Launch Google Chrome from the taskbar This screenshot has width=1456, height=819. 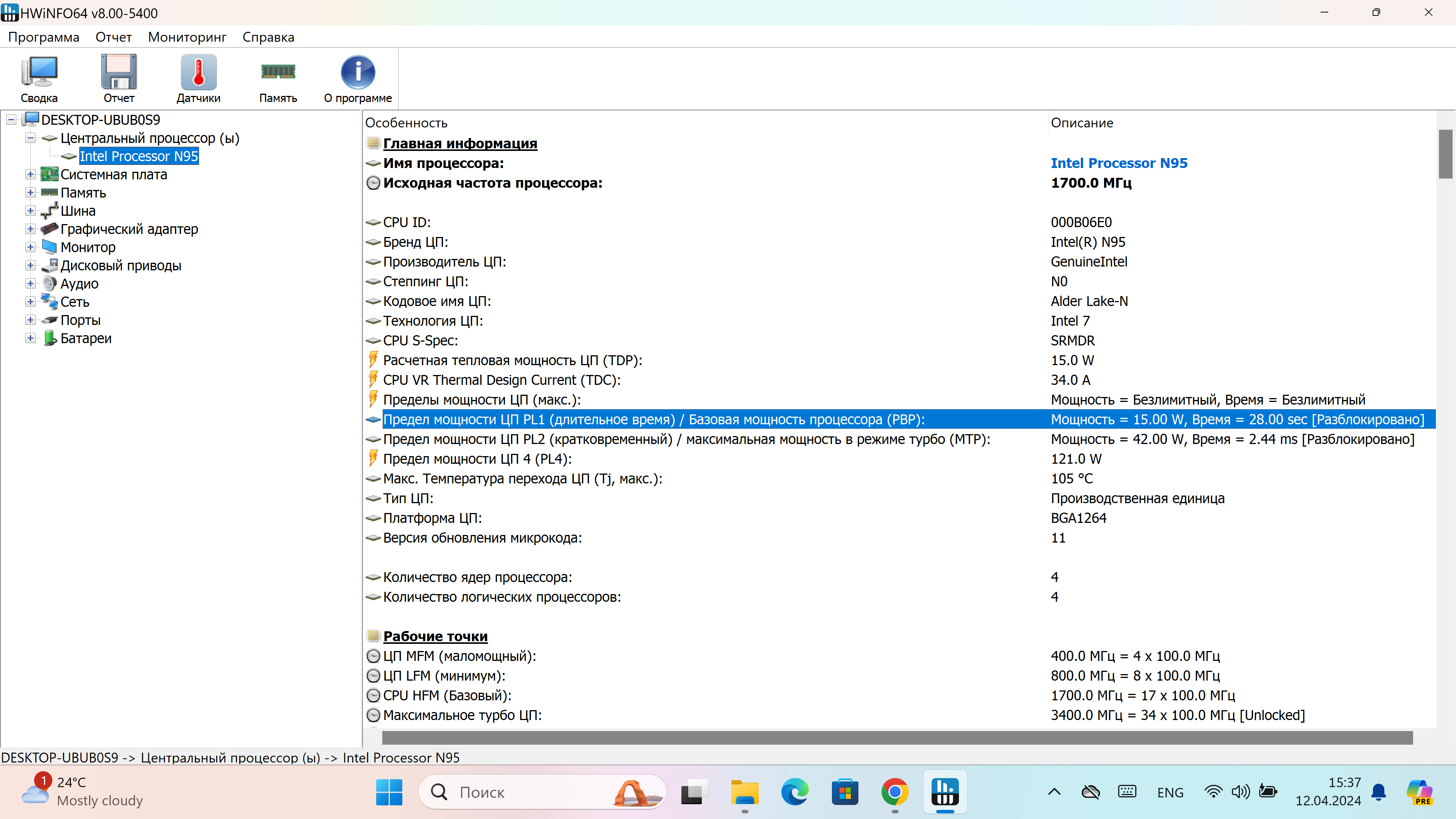tap(895, 792)
